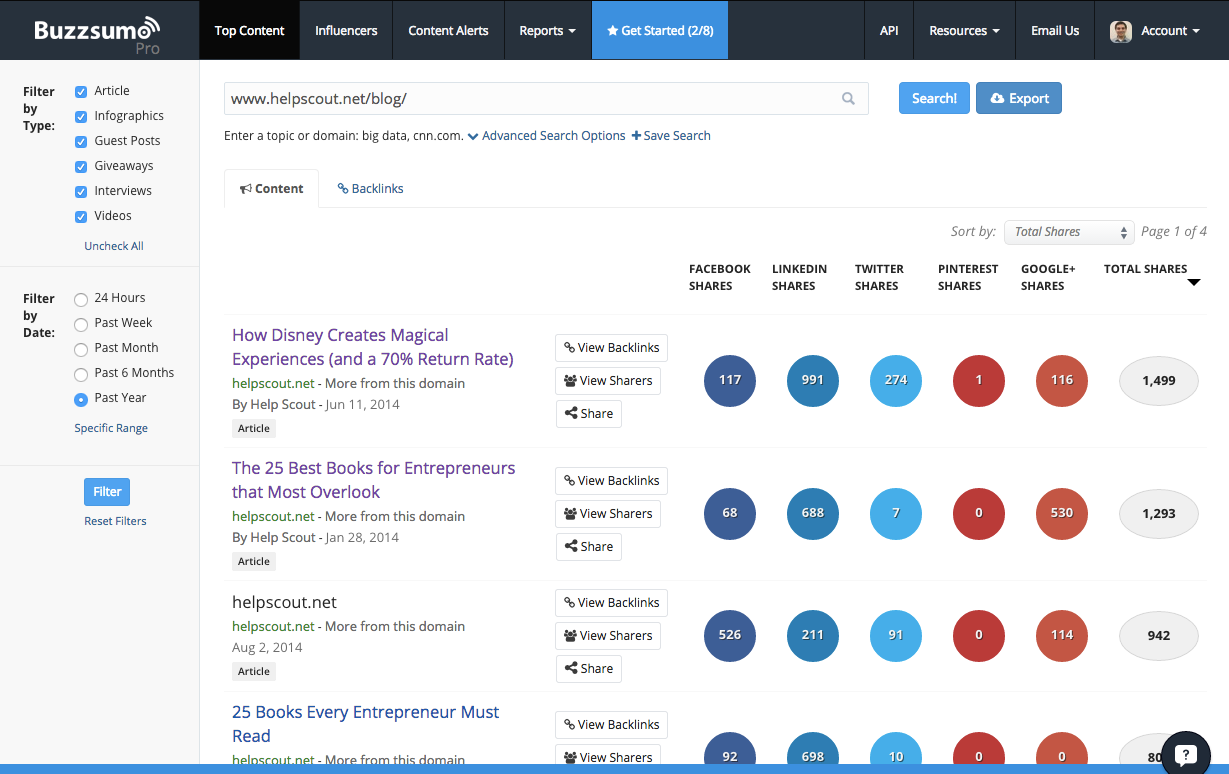Click the total shares bubble showing 1,499
This screenshot has height=774, width=1229.
coord(1158,380)
